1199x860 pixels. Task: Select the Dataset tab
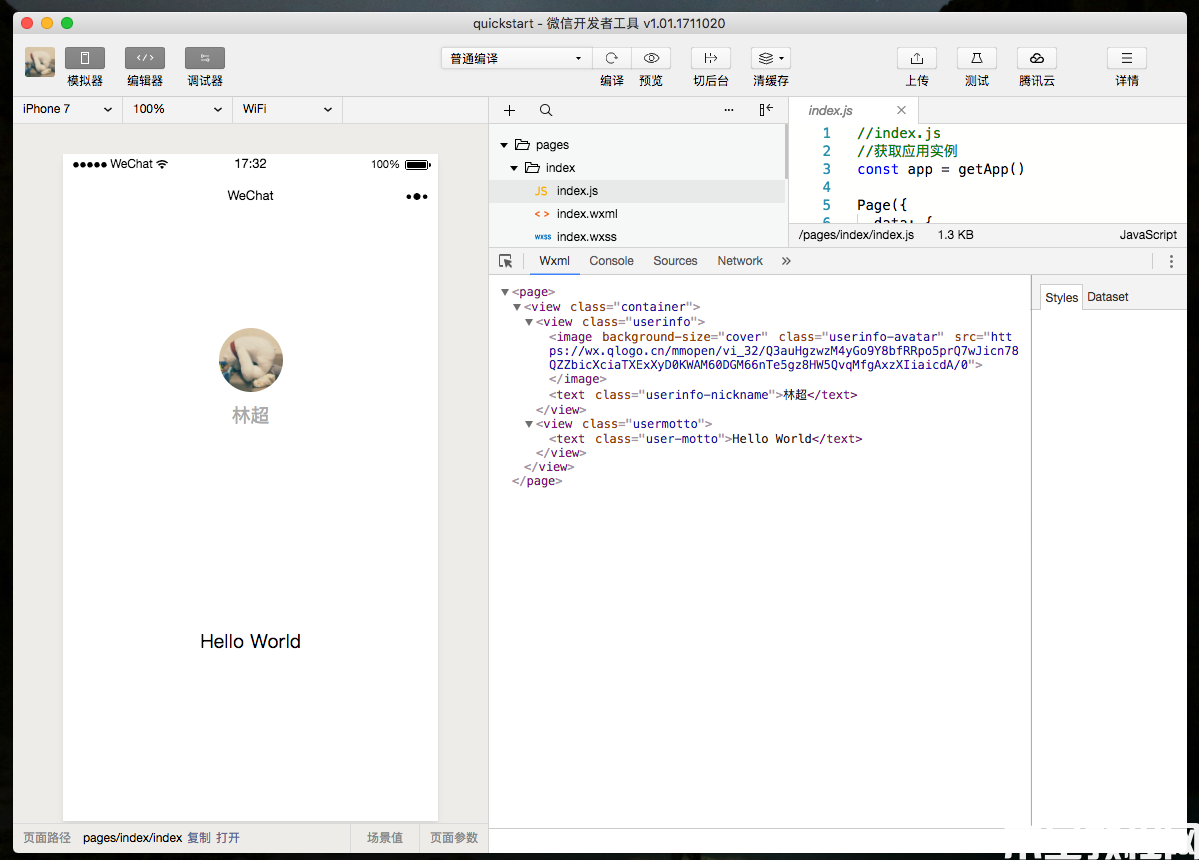pyautogui.click(x=1107, y=297)
